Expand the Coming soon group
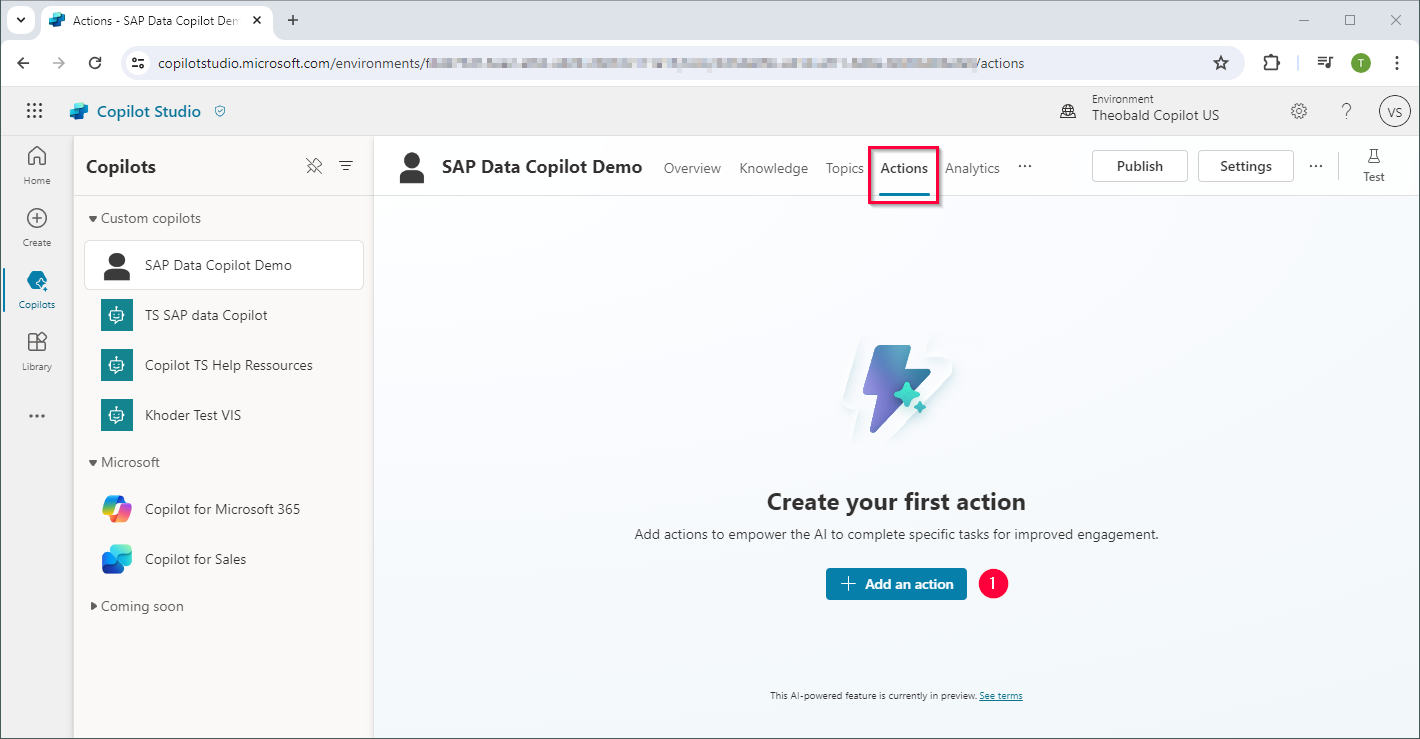This screenshot has height=739, width=1420. 94,607
